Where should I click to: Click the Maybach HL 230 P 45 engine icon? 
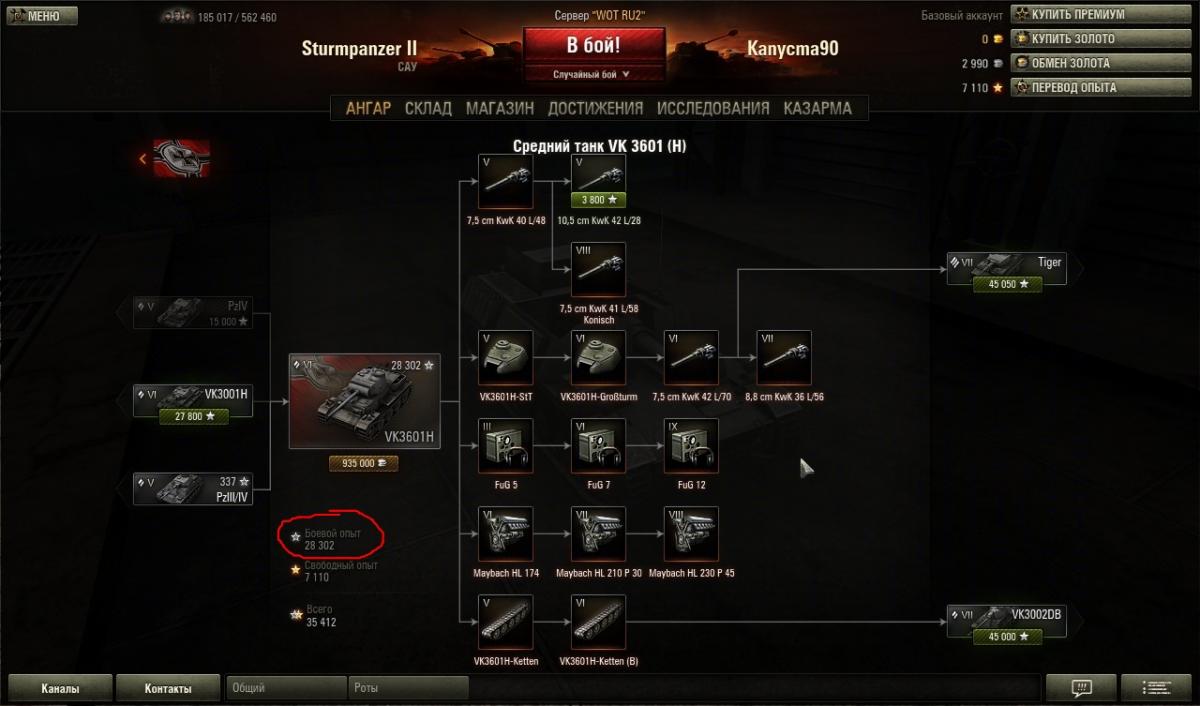691,533
